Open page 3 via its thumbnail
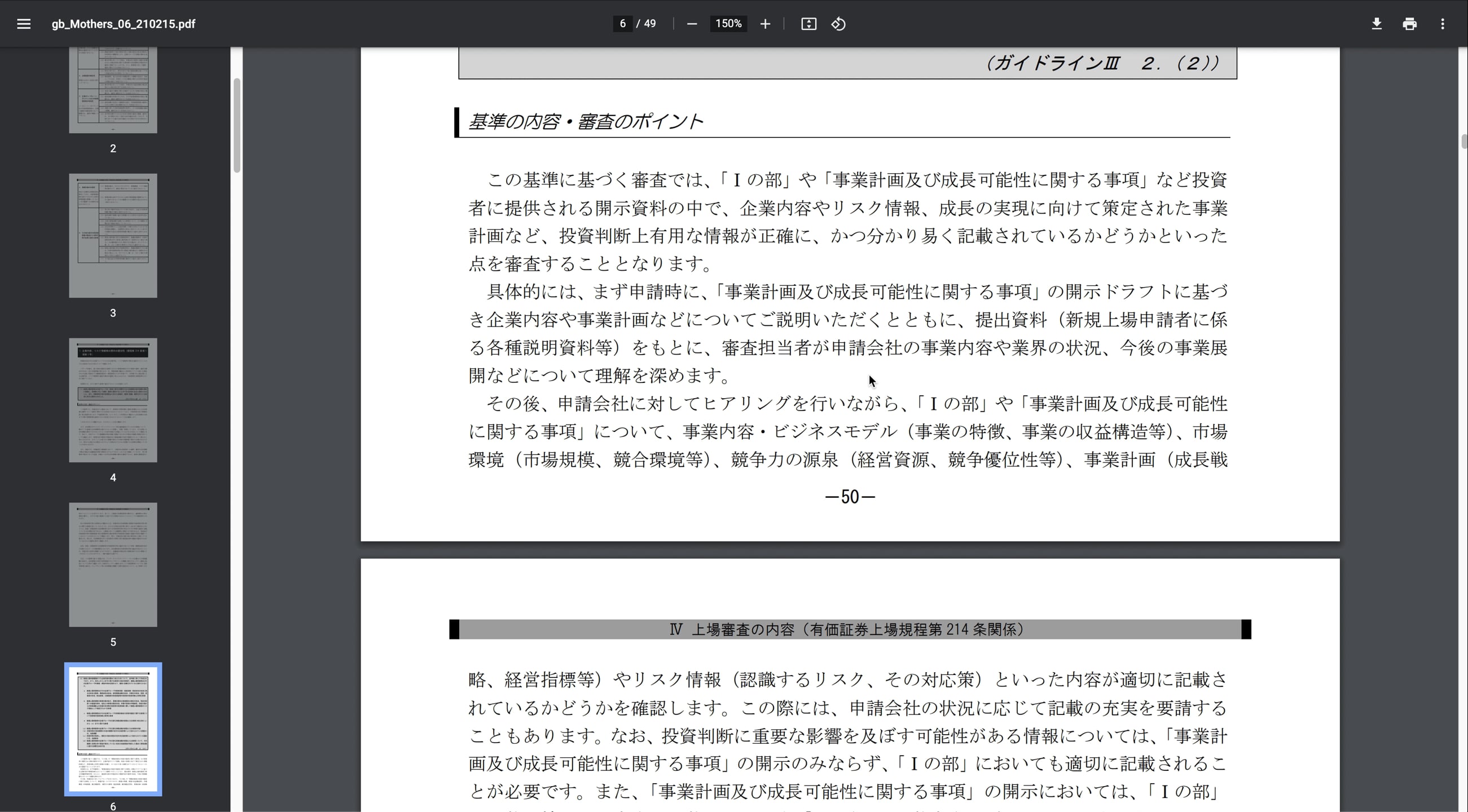 (x=113, y=235)
